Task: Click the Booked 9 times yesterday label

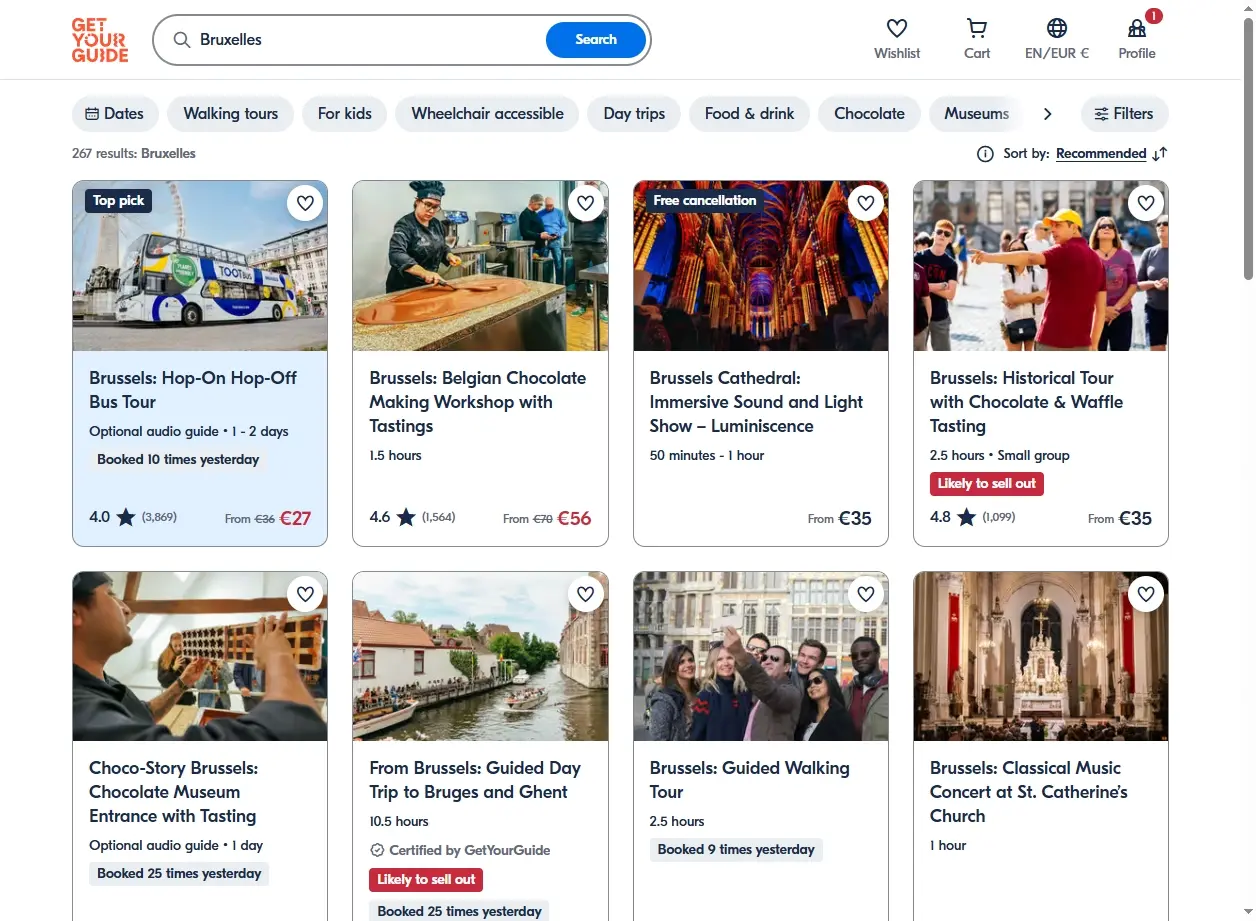Action: click(736, 850)
